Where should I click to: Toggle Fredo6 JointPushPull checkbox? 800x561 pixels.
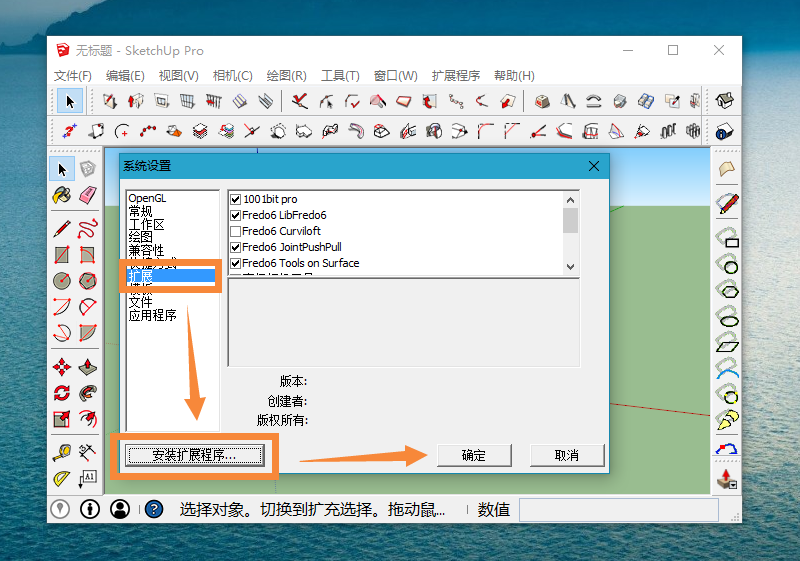pyautogui.click(x=235, y=247)
